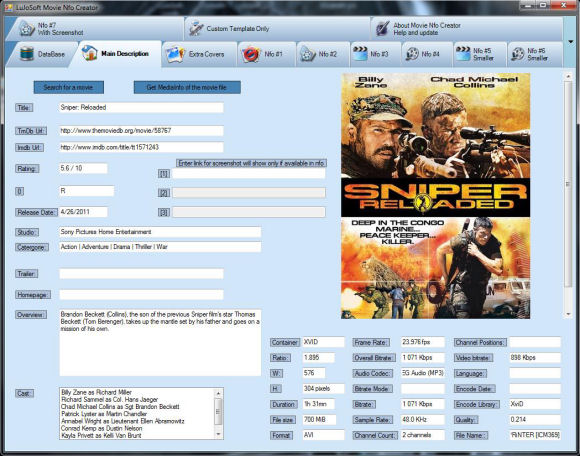Open About Movie Nfo Creator tab
Image resolution: width=580 pixels, height=456 pixels.
tap(466, 28)
